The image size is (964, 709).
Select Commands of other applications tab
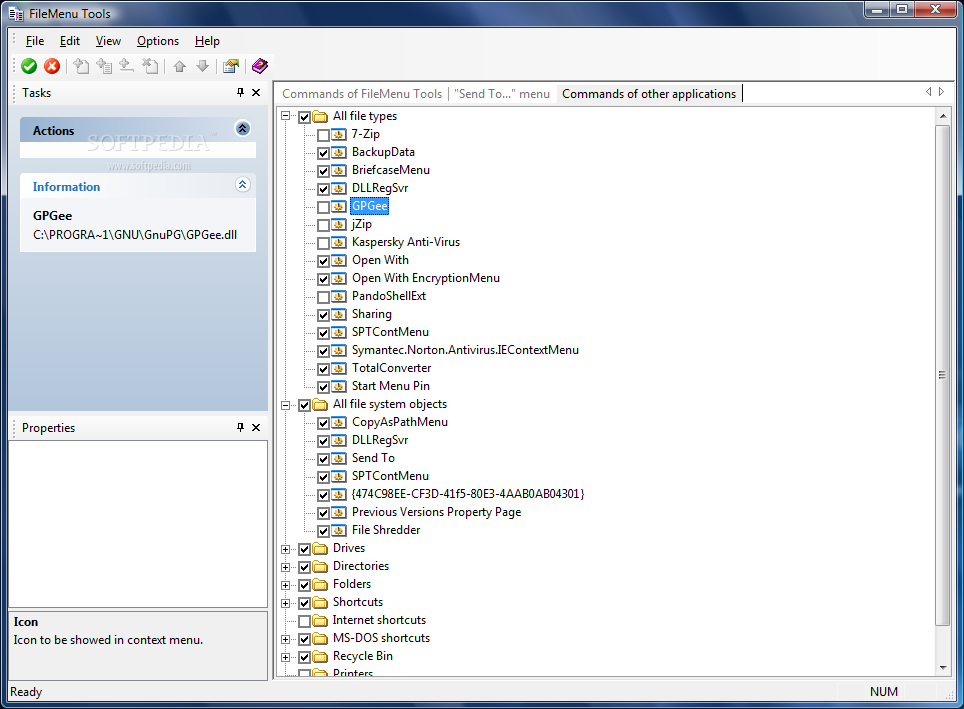pyautogui.click(x=649, y=94)
